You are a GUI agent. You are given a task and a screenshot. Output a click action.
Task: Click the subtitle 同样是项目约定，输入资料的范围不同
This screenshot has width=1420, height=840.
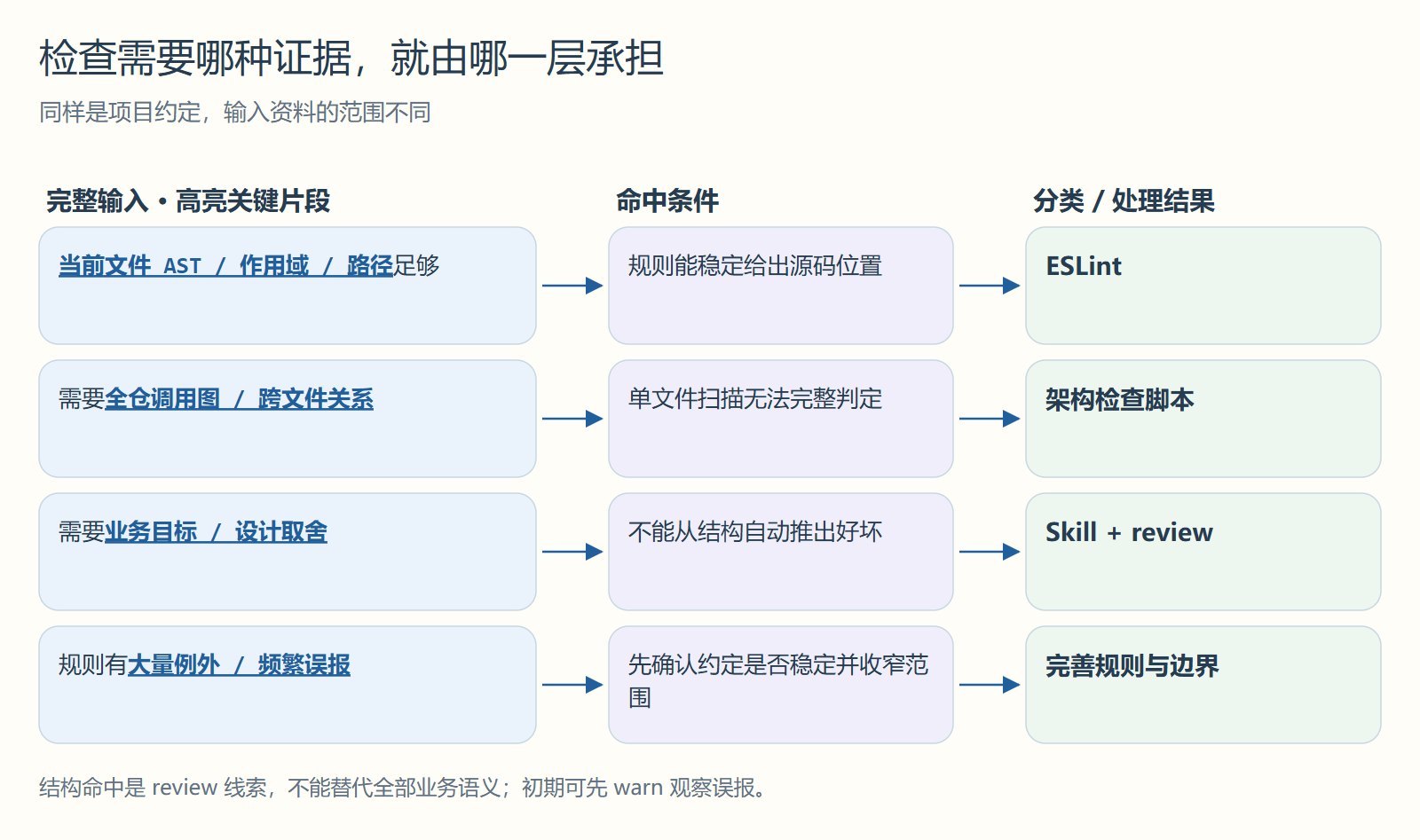(235, 113)
